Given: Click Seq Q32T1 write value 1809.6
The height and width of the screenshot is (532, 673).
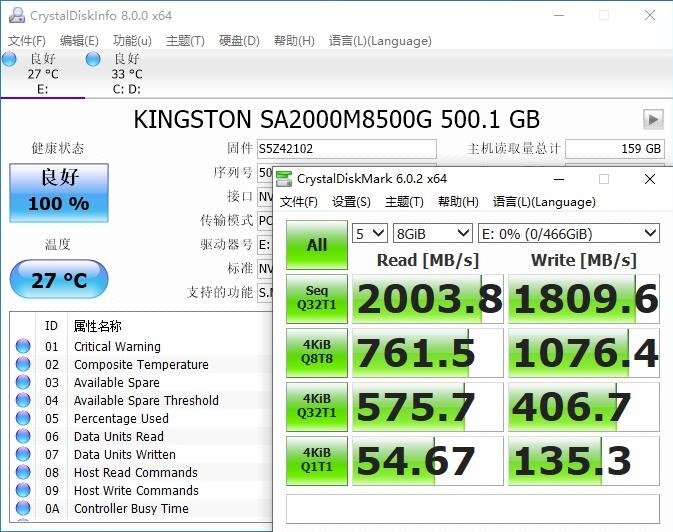Looking at the screenshot, I should [585, 299].
